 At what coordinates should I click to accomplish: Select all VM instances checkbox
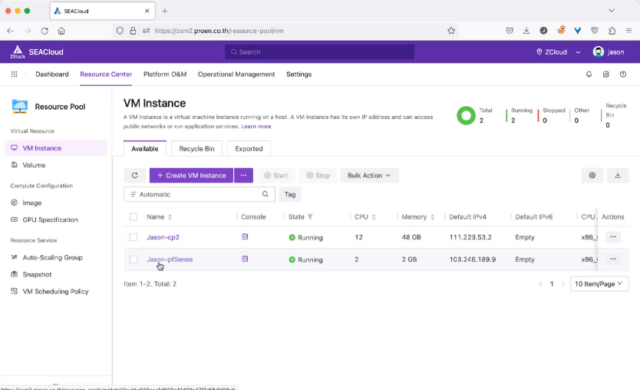pyautogui.click(x=133, y=217)
